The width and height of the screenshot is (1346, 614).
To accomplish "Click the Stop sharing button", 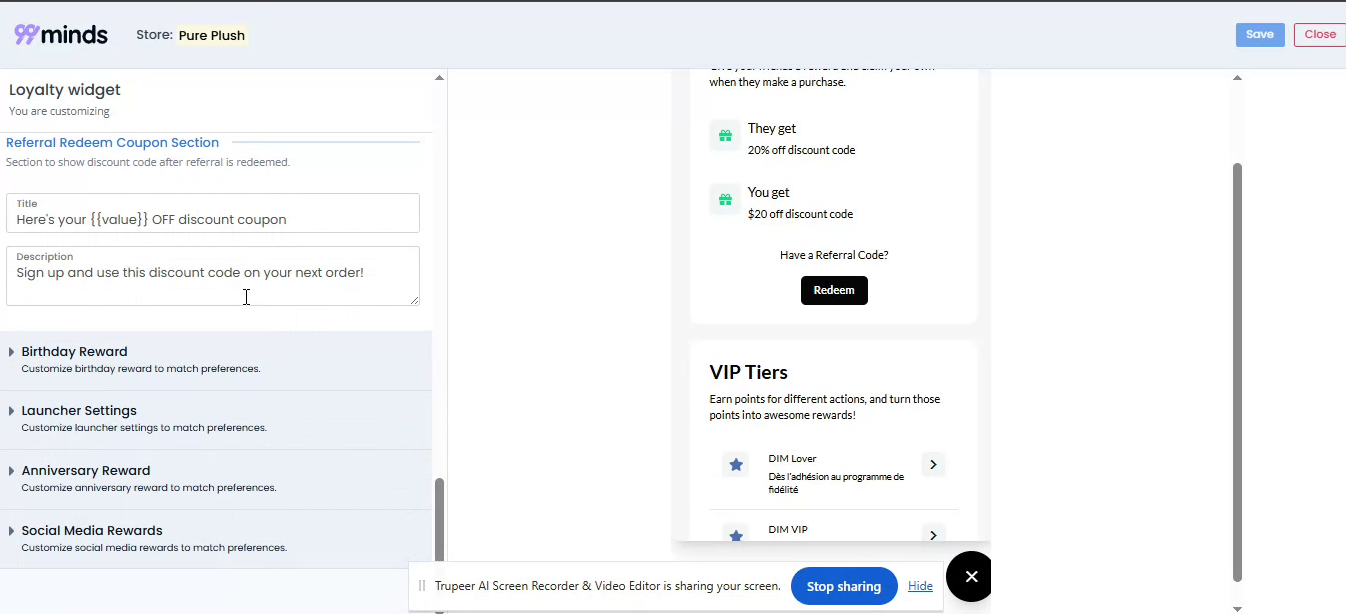I will [x=844, y=586].
